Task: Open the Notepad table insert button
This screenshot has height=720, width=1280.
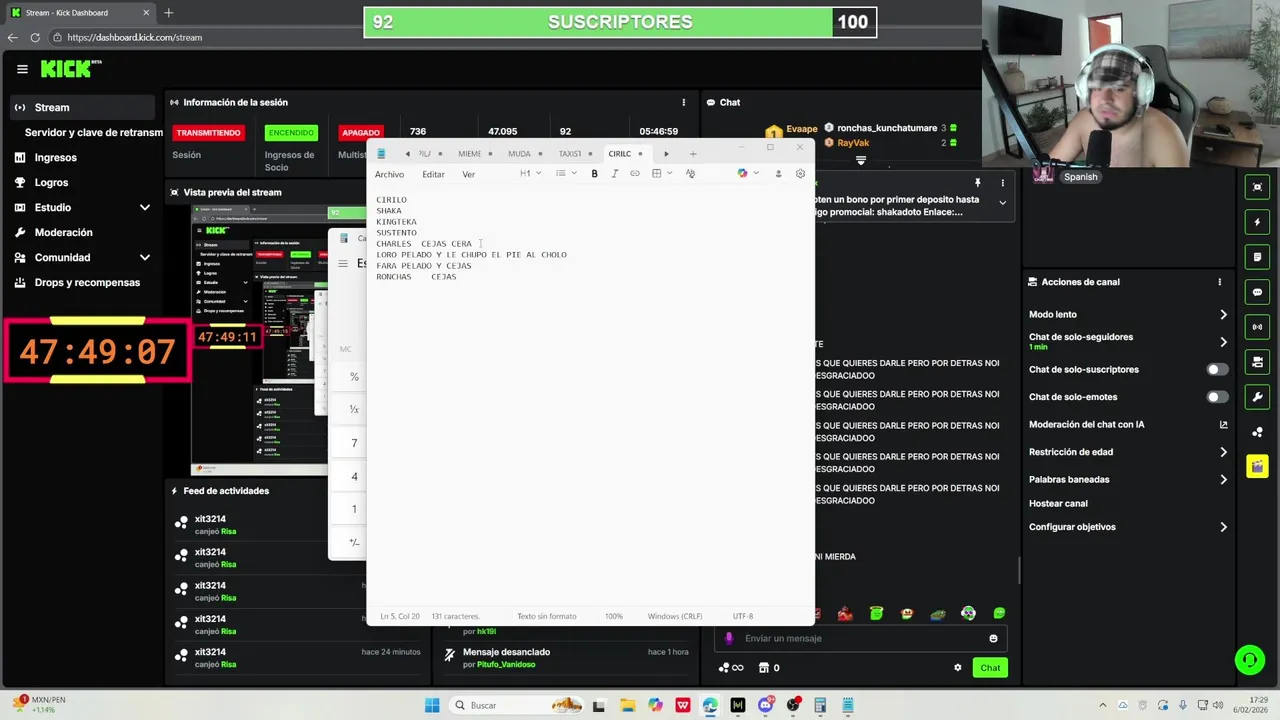Action: 656,174
